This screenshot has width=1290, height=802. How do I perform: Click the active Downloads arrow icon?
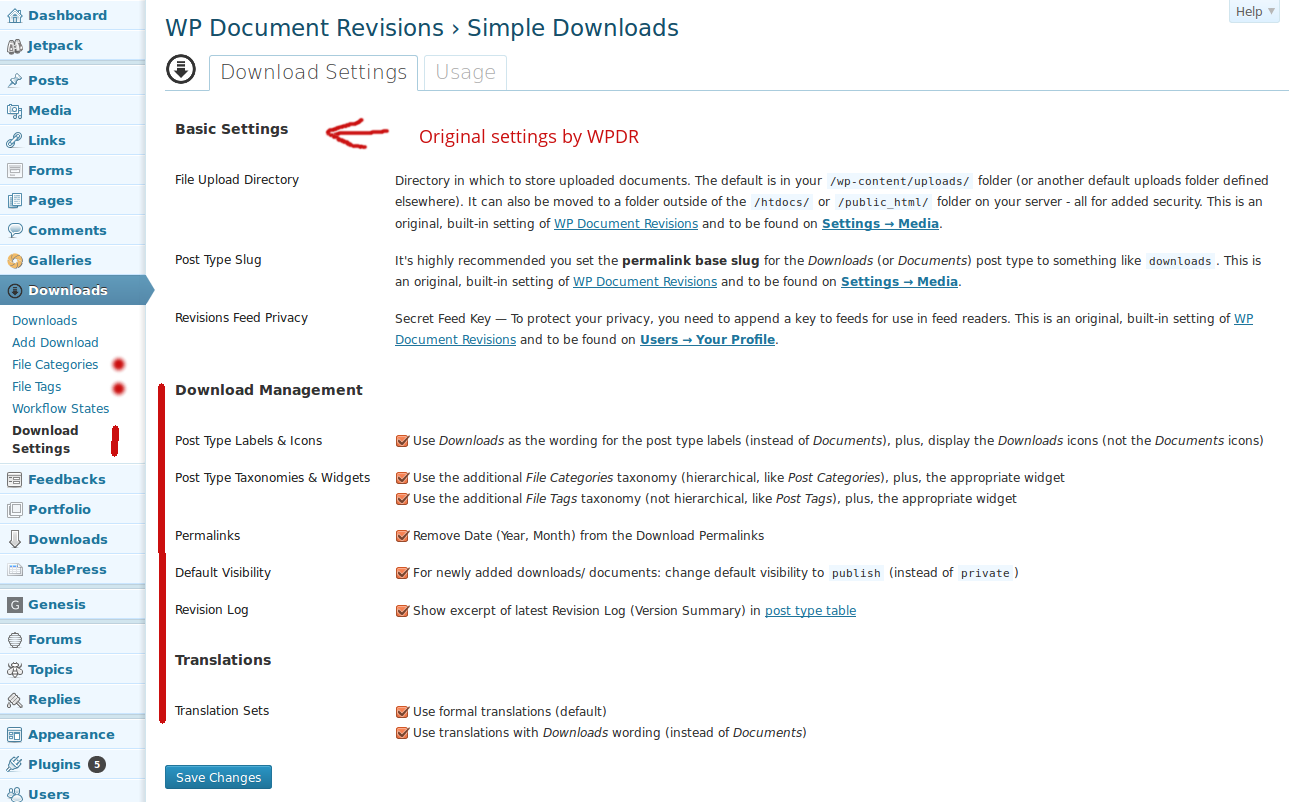coord(15,291)
